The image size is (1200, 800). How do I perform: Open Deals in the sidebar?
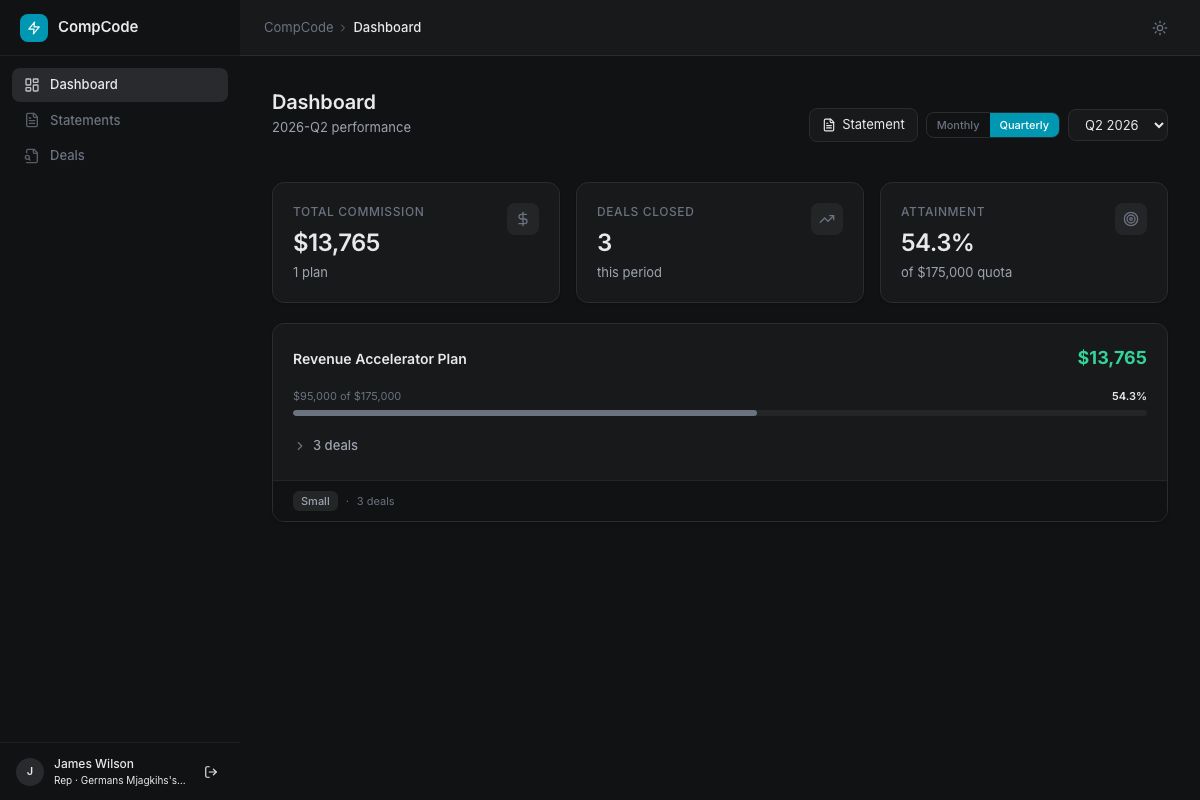coord(120,155)
